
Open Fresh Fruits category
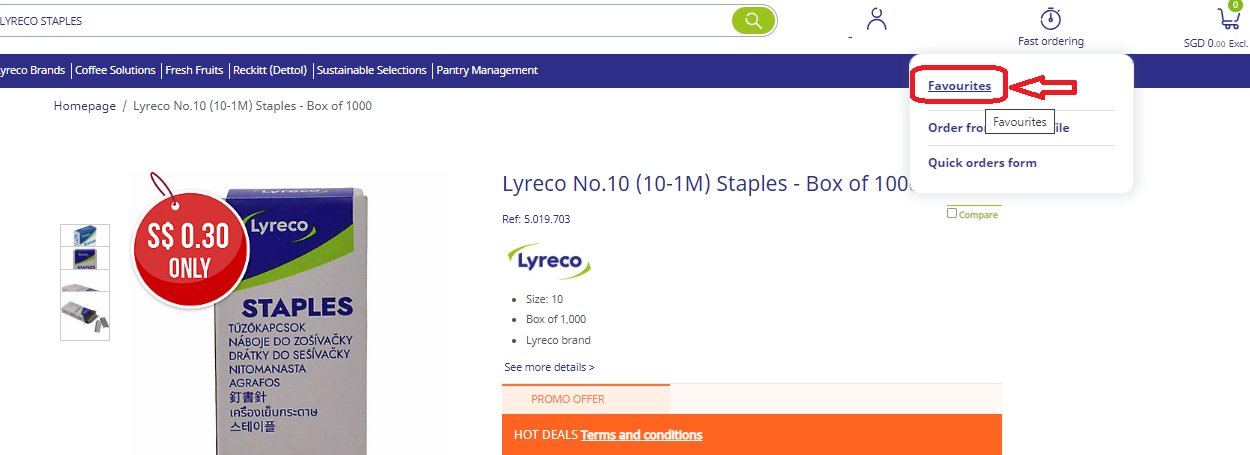pyautogui.click(x=194, y=70)
